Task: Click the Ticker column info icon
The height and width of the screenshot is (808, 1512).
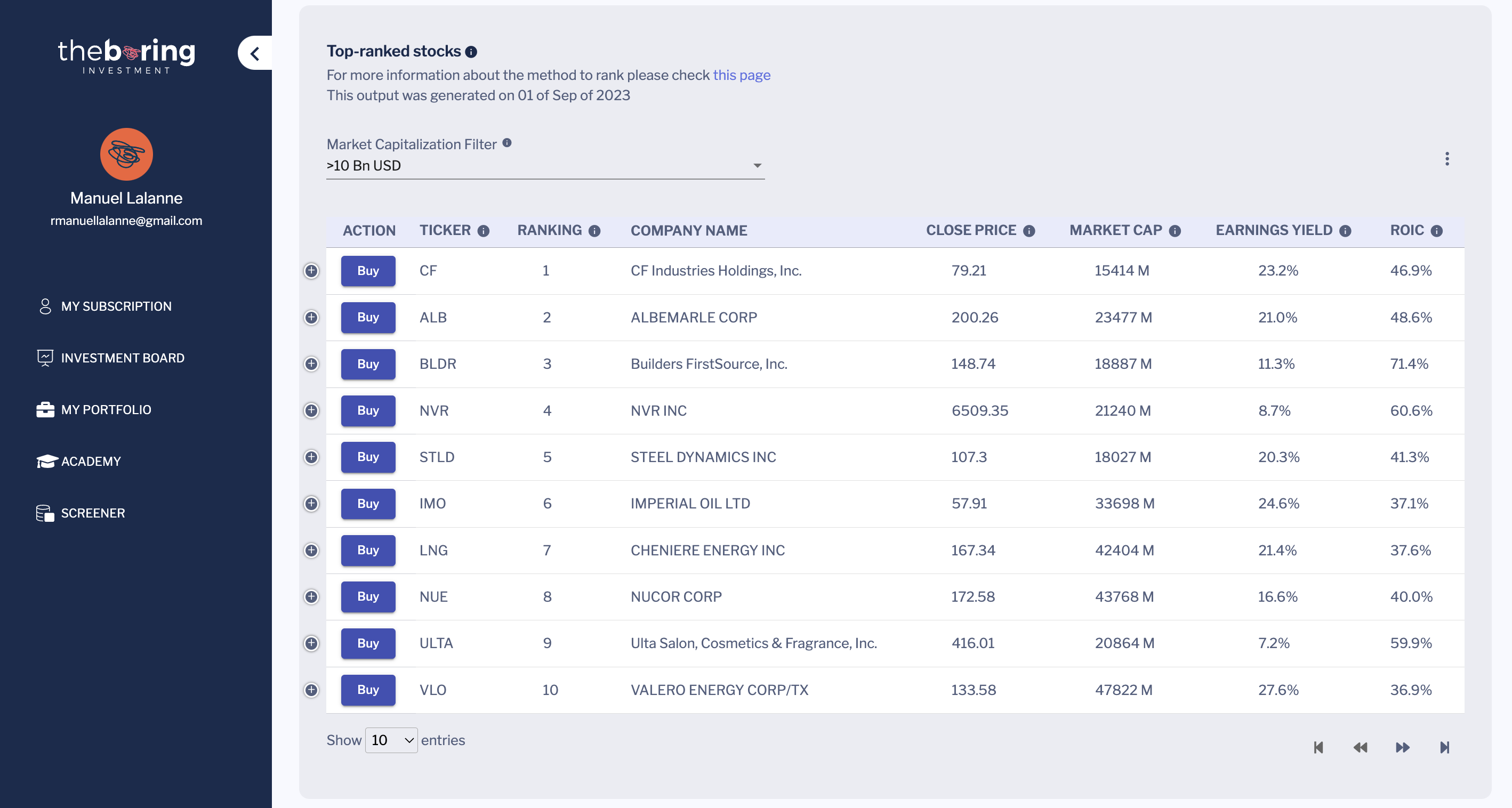Action: [x=483, y=231]
